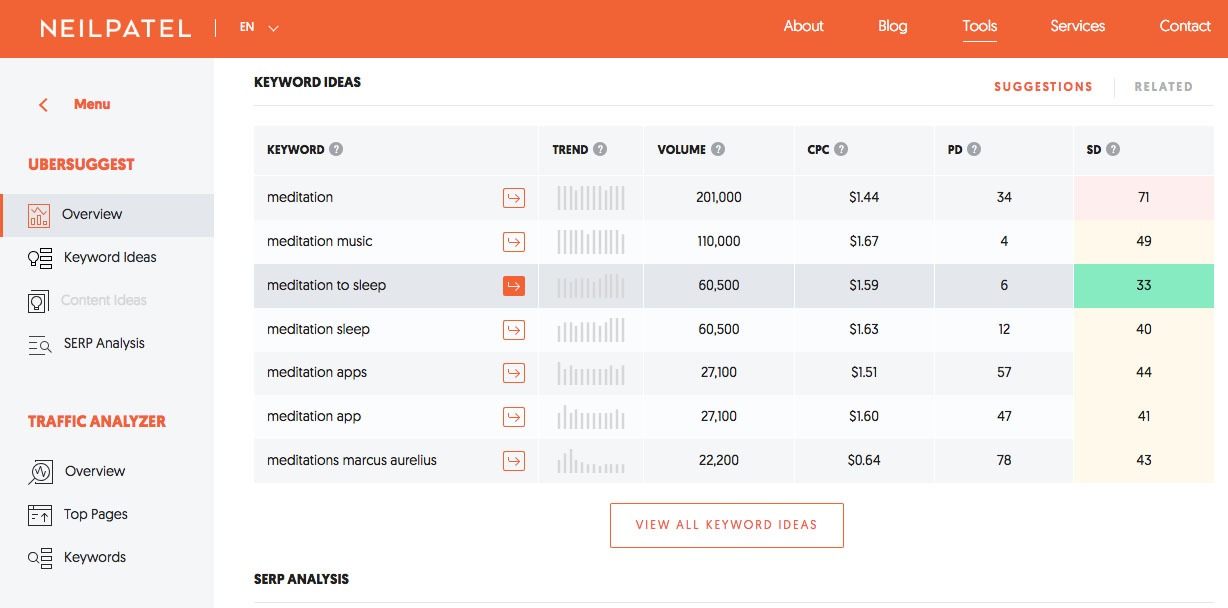Click the NEILPATEL logo
The height and width of the screenshot is (608, 1228).
[x=116, y=29]
